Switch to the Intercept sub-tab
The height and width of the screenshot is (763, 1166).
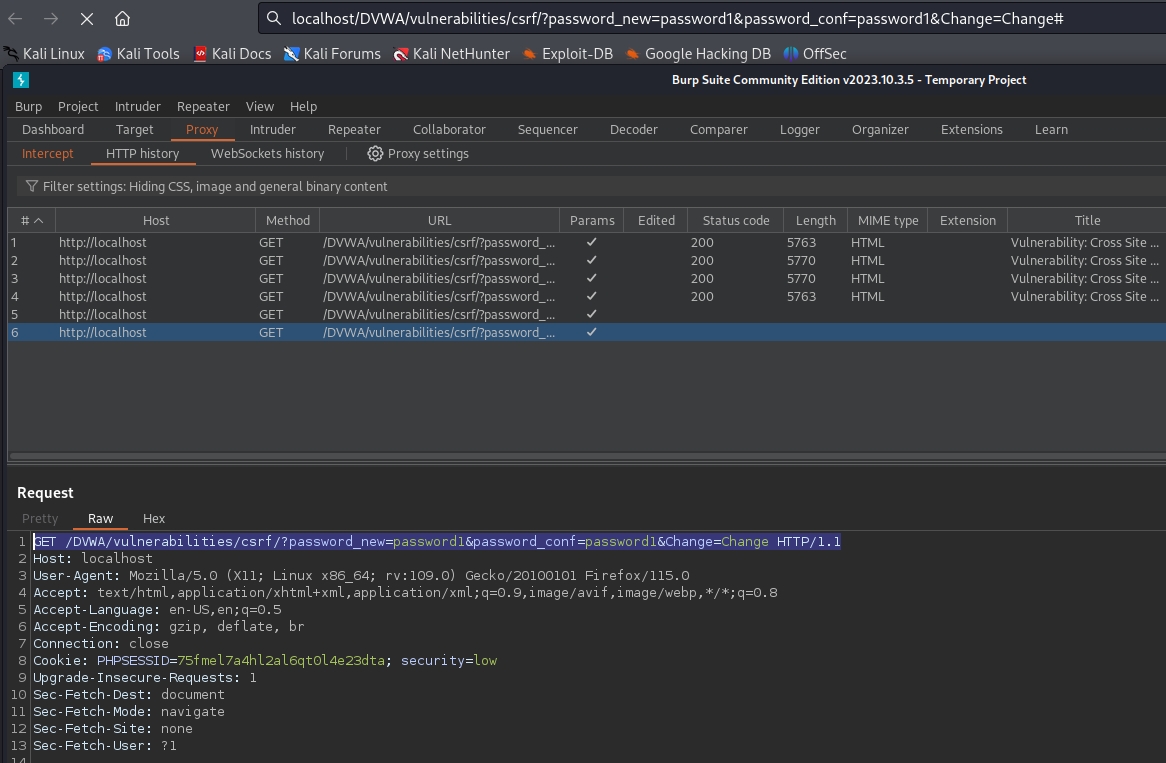48,154
